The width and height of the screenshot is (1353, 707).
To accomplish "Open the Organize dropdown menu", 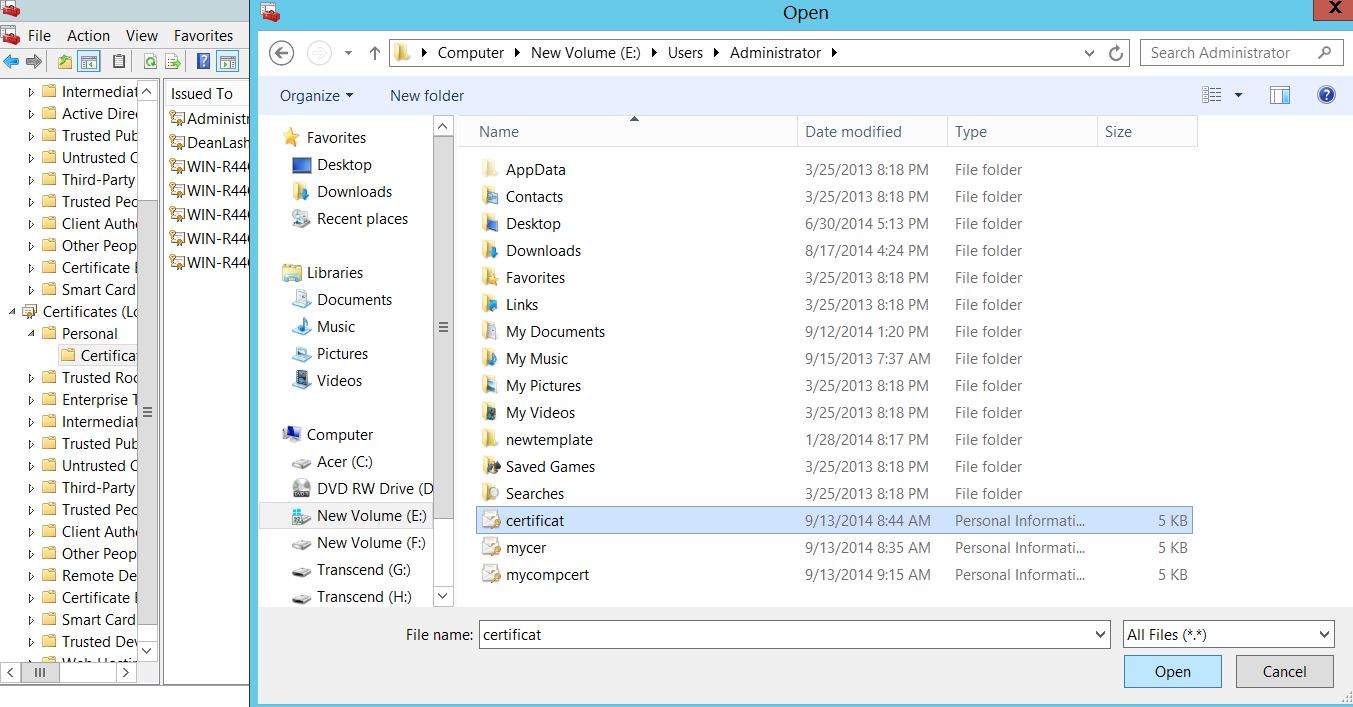I will pos(316,95).
